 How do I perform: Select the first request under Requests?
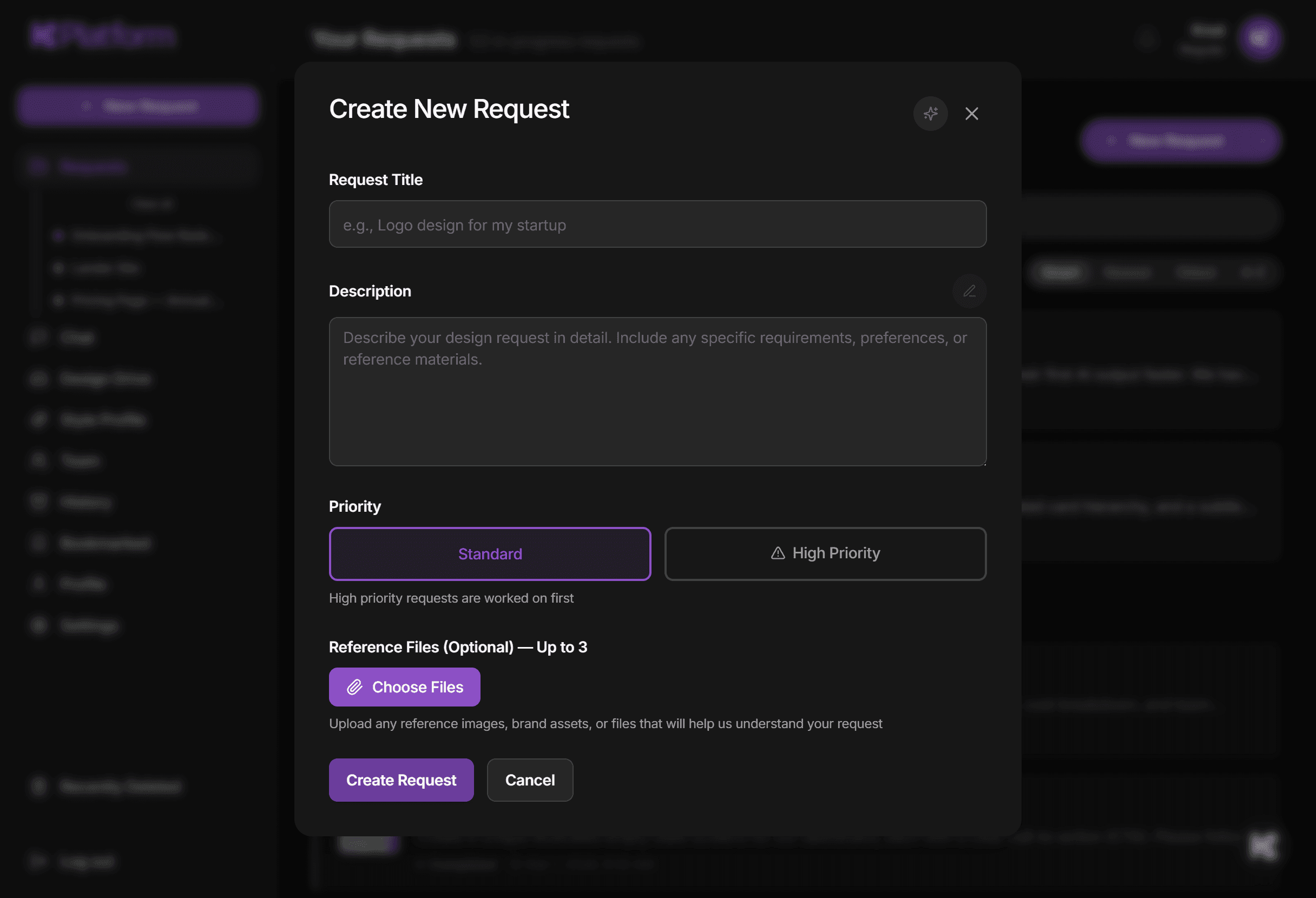click(142, 236)
